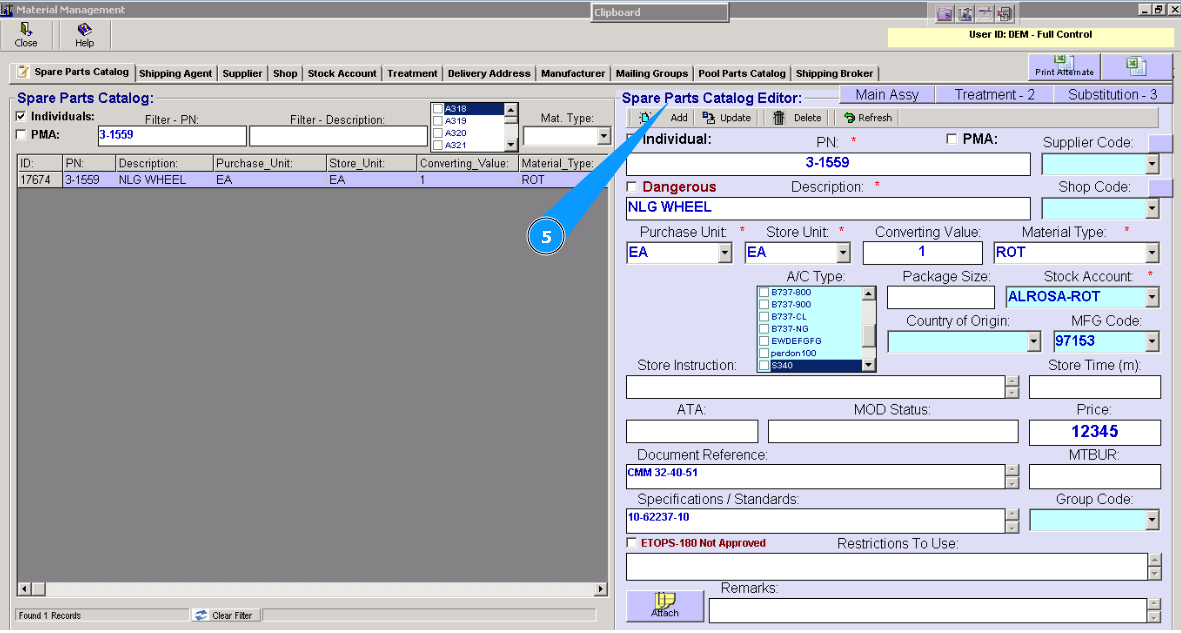1181x633 pixels.
Task: Click the Treatment - 2 button
Action: [x=994, y=95]
